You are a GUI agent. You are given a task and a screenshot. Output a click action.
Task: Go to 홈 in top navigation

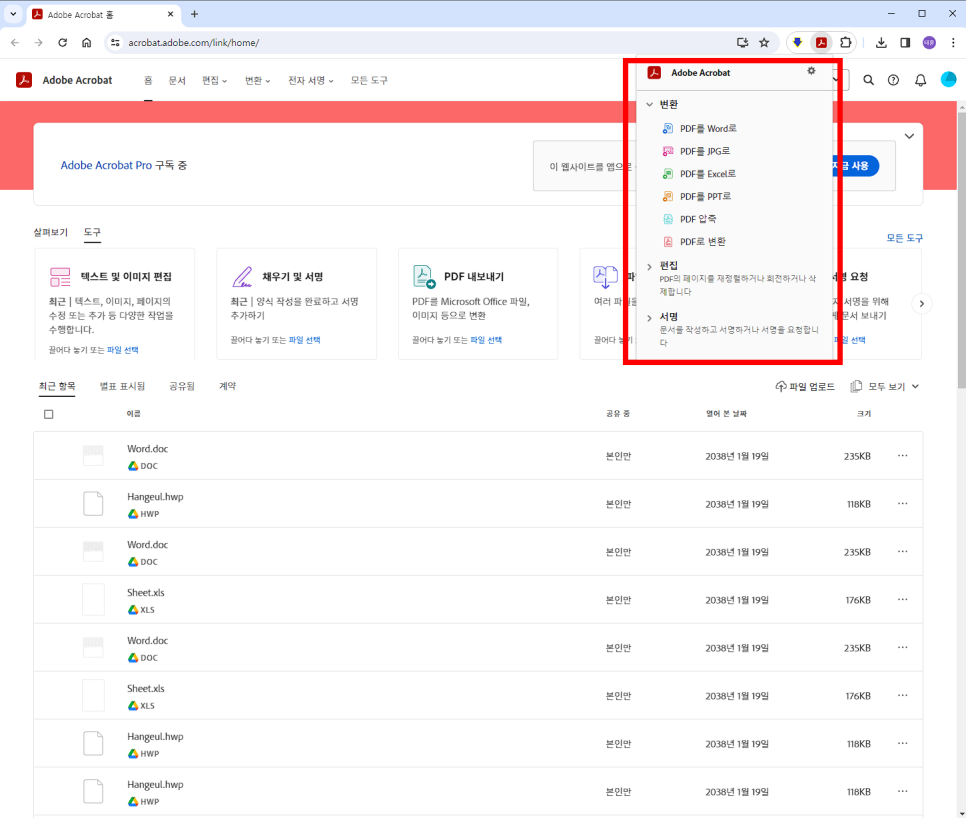148,80
